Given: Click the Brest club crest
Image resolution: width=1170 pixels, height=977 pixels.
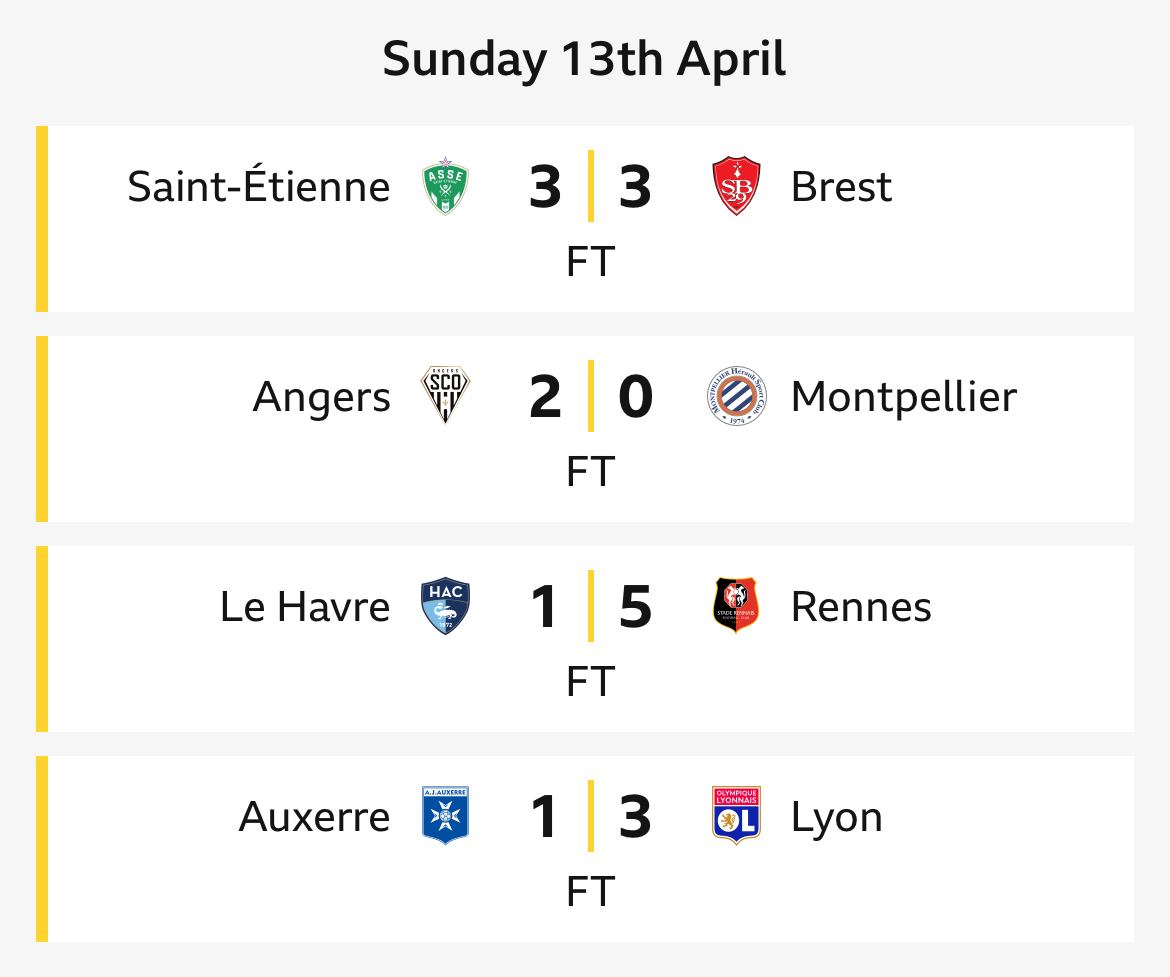Looking at the screenshot, I should coord(736,186).
